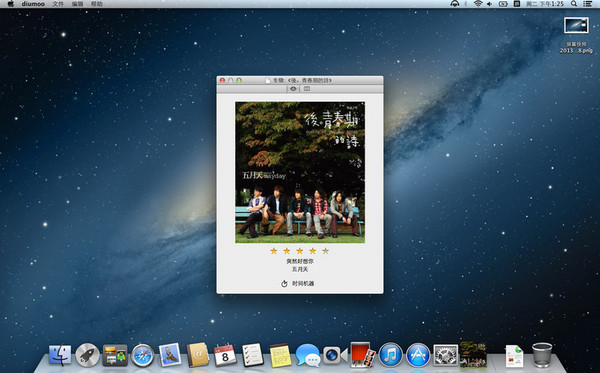Open the Apple menu
Image resolution: width=600 pixels, height=373 pixels.
pos(11,4)
